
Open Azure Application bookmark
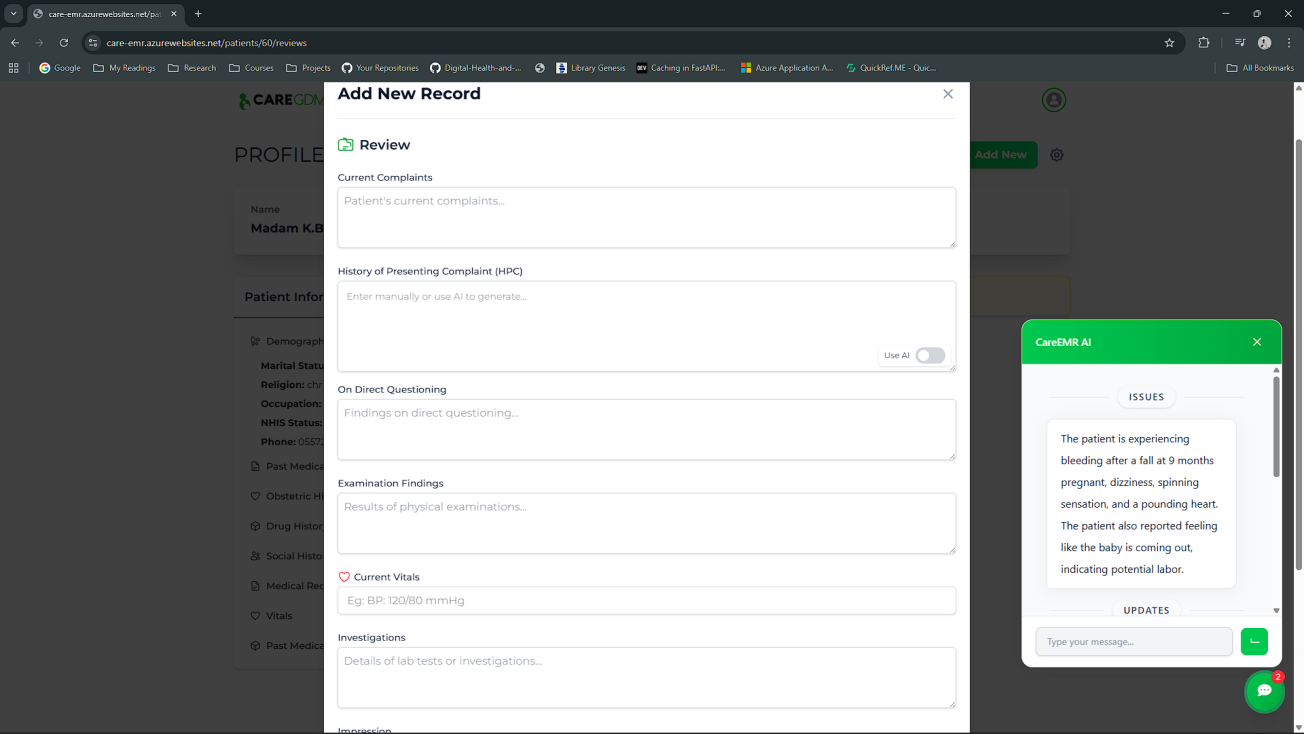coord(787,68)
